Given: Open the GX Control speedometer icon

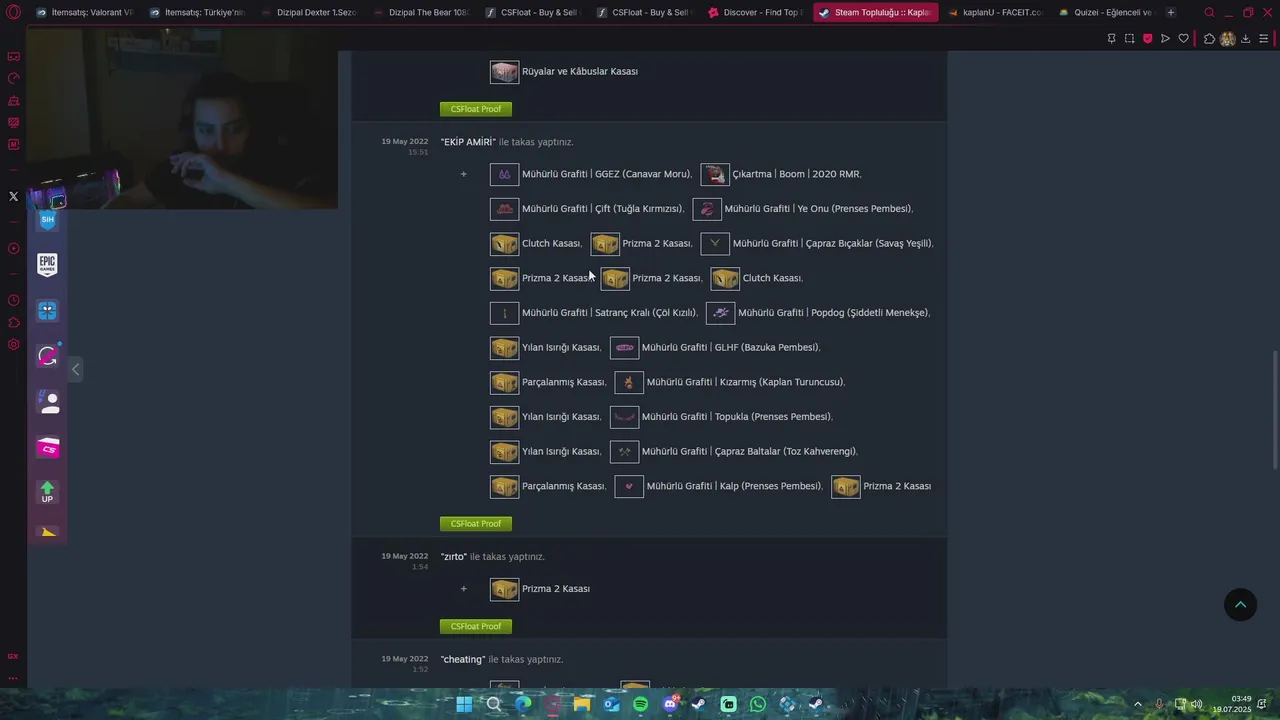Looking at the screenshot, I should coord(13,78).
